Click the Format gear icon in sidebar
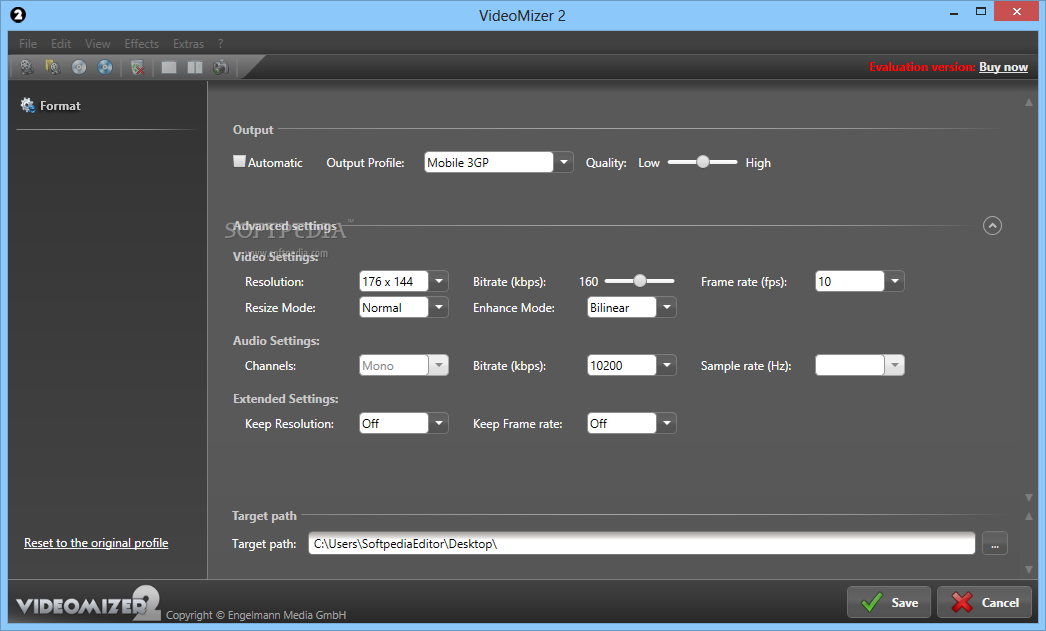 27,105
